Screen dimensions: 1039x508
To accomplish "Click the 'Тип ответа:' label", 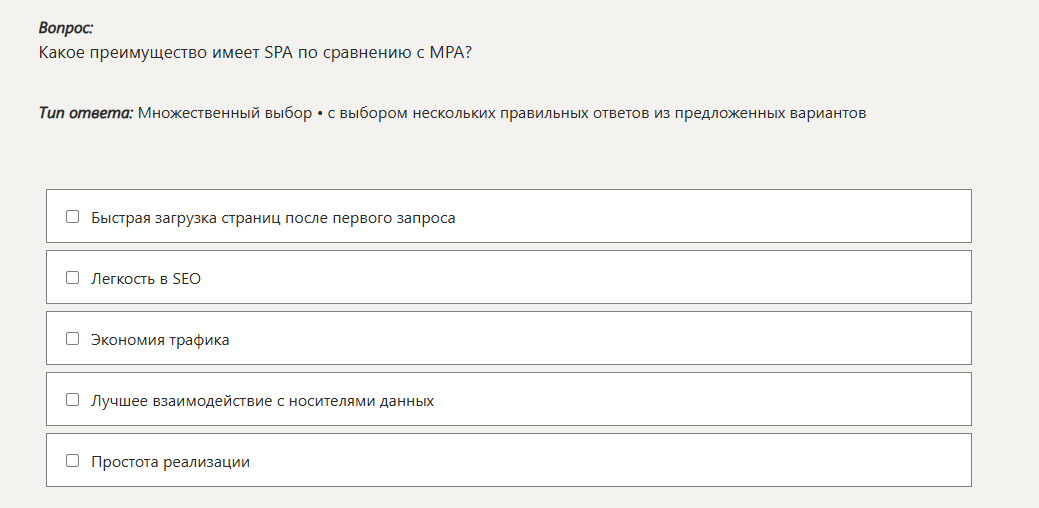I will [85, 113].
